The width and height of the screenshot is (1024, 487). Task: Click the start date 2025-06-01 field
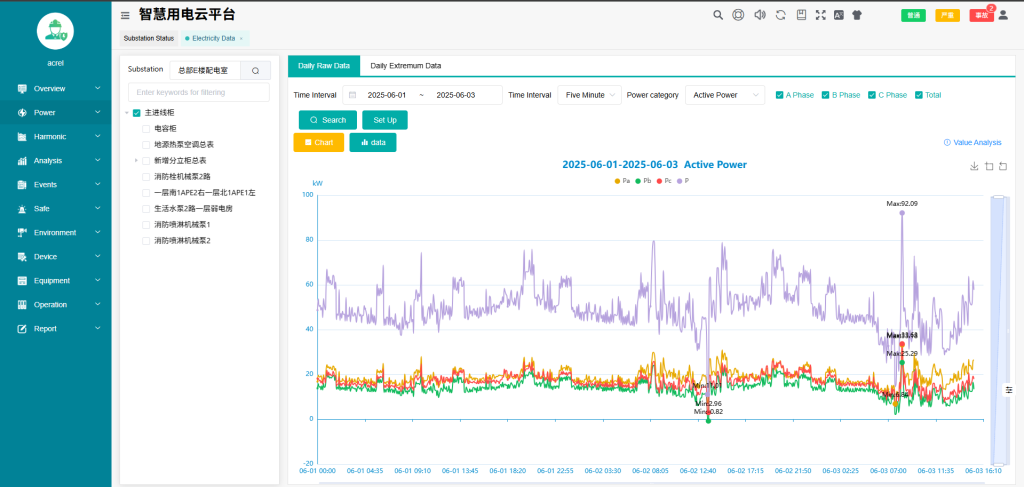[x=387, y=95]
